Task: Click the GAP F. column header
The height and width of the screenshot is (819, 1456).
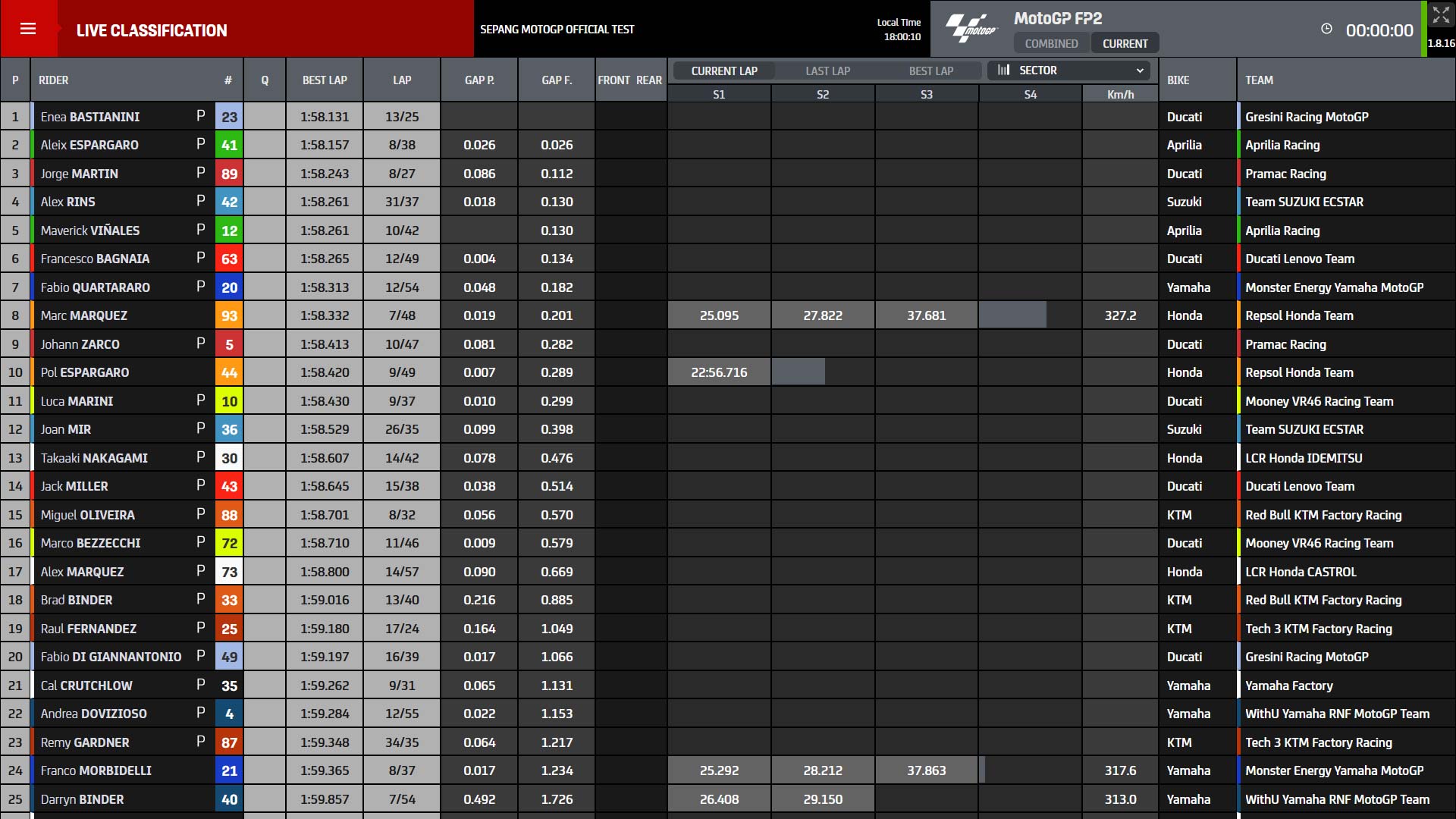Action: tap(557, 80)
